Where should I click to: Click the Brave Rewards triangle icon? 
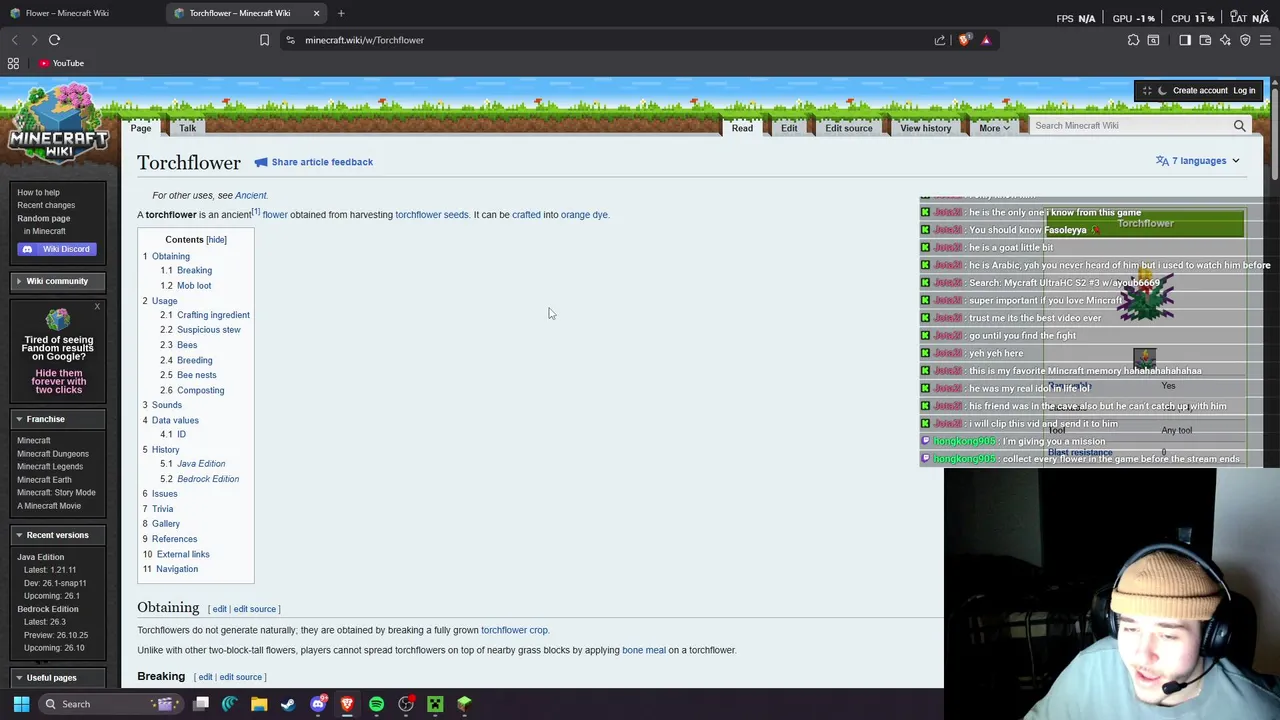coord(986,40)
